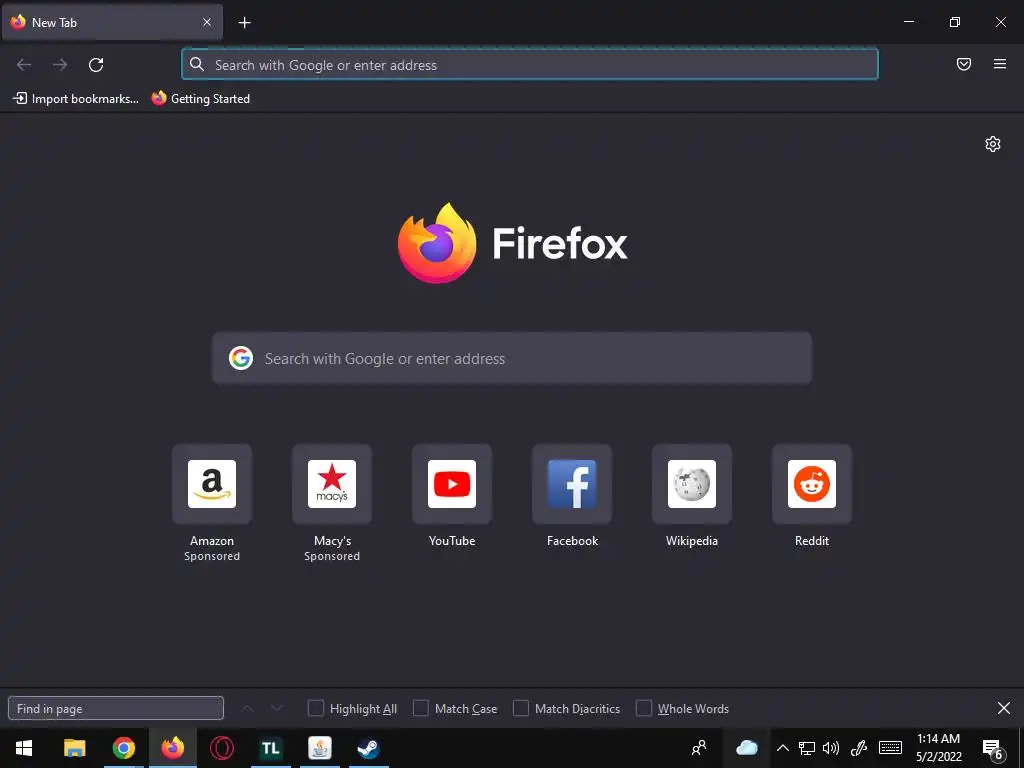The height and width of the screenshot is (768, 1024).
Task: Enable Highlight All checkbox
Action: pos(315,709)
